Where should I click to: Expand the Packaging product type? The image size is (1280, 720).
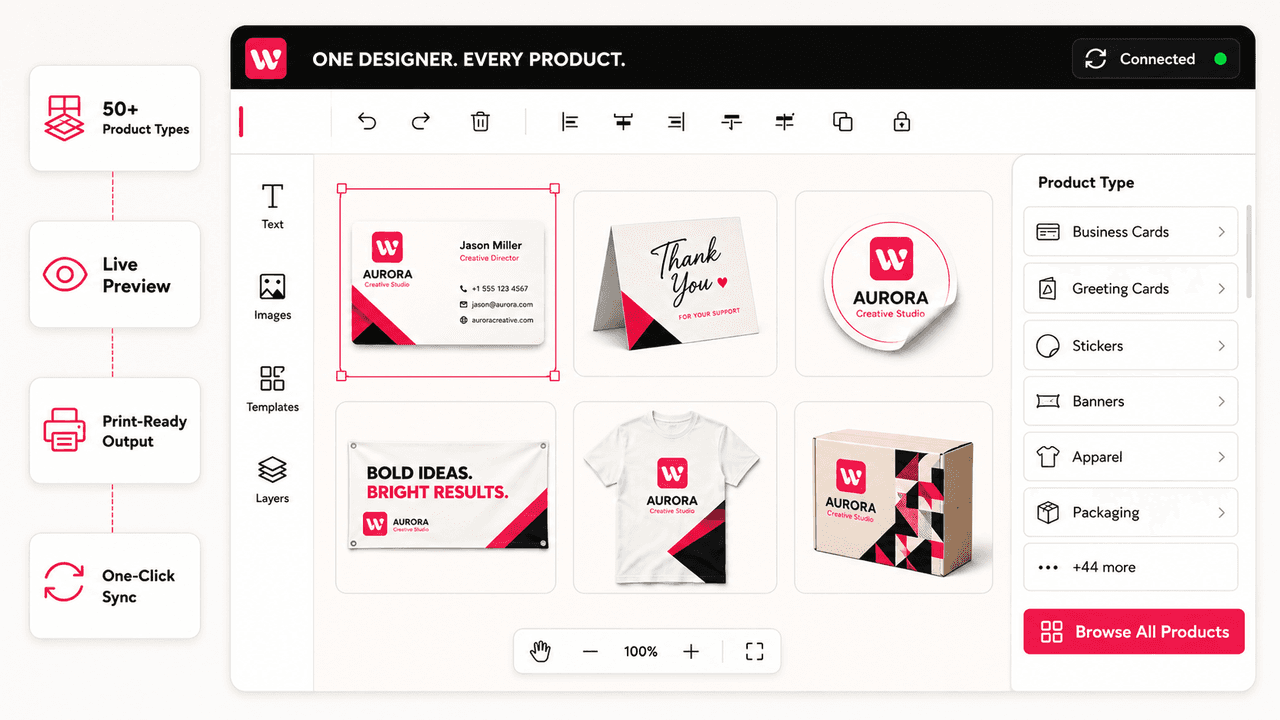pos(1131,513)
